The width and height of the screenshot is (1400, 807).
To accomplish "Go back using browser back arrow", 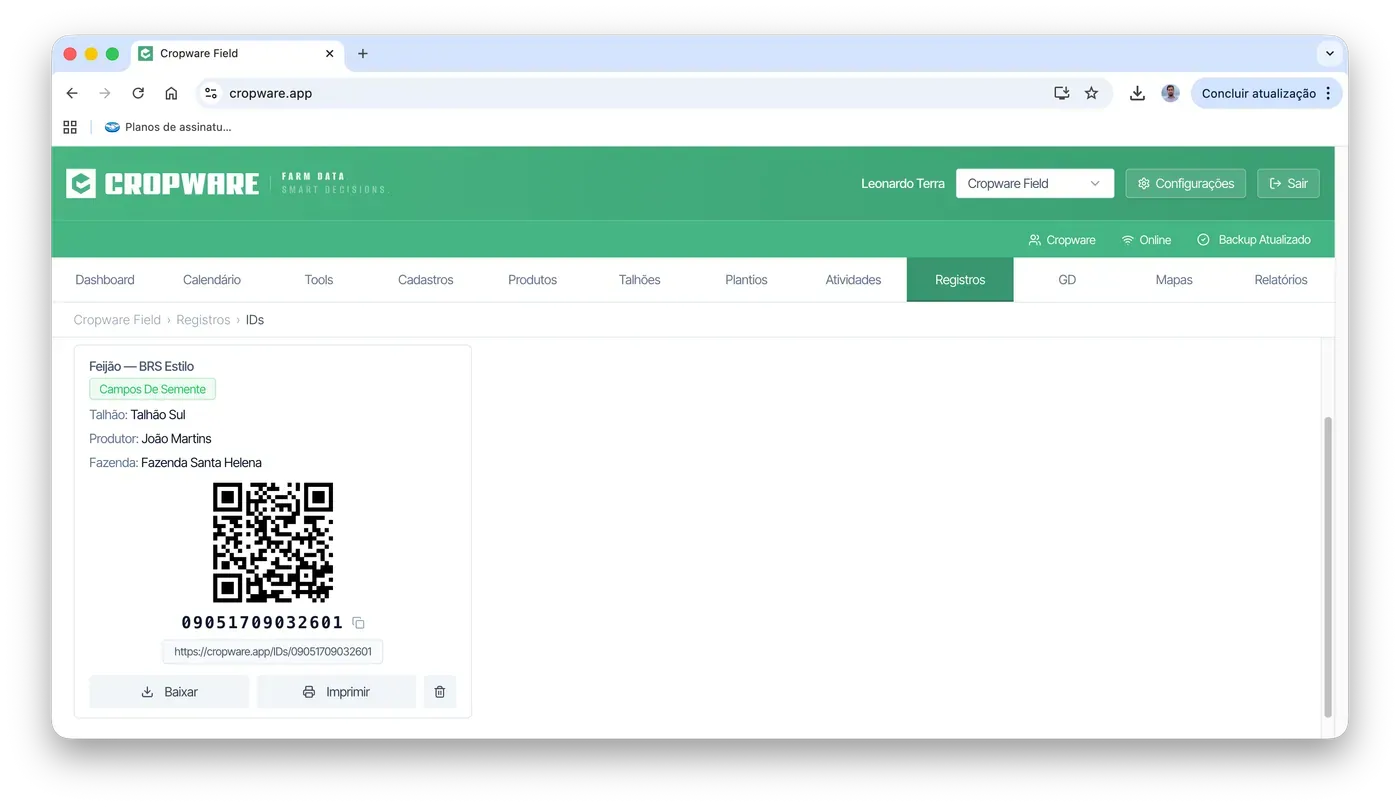I will [x=72, y=93].
